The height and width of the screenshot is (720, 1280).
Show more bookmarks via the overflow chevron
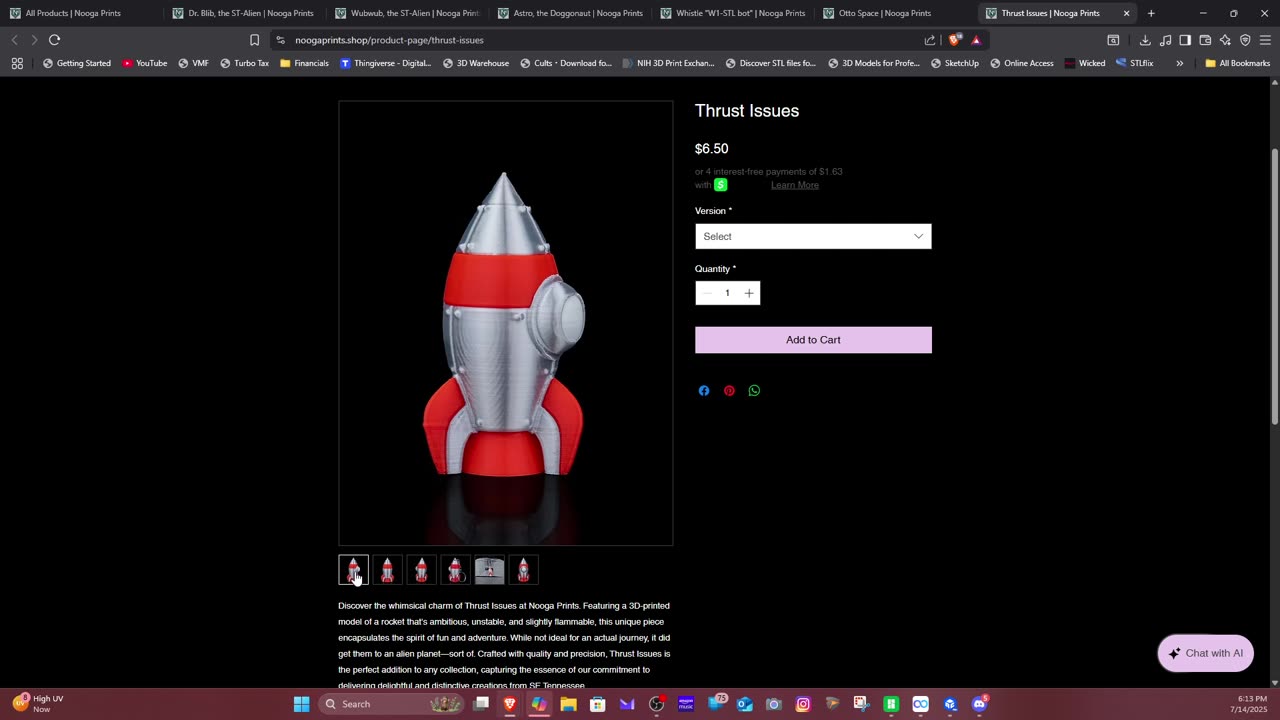tap(1180, 63)
